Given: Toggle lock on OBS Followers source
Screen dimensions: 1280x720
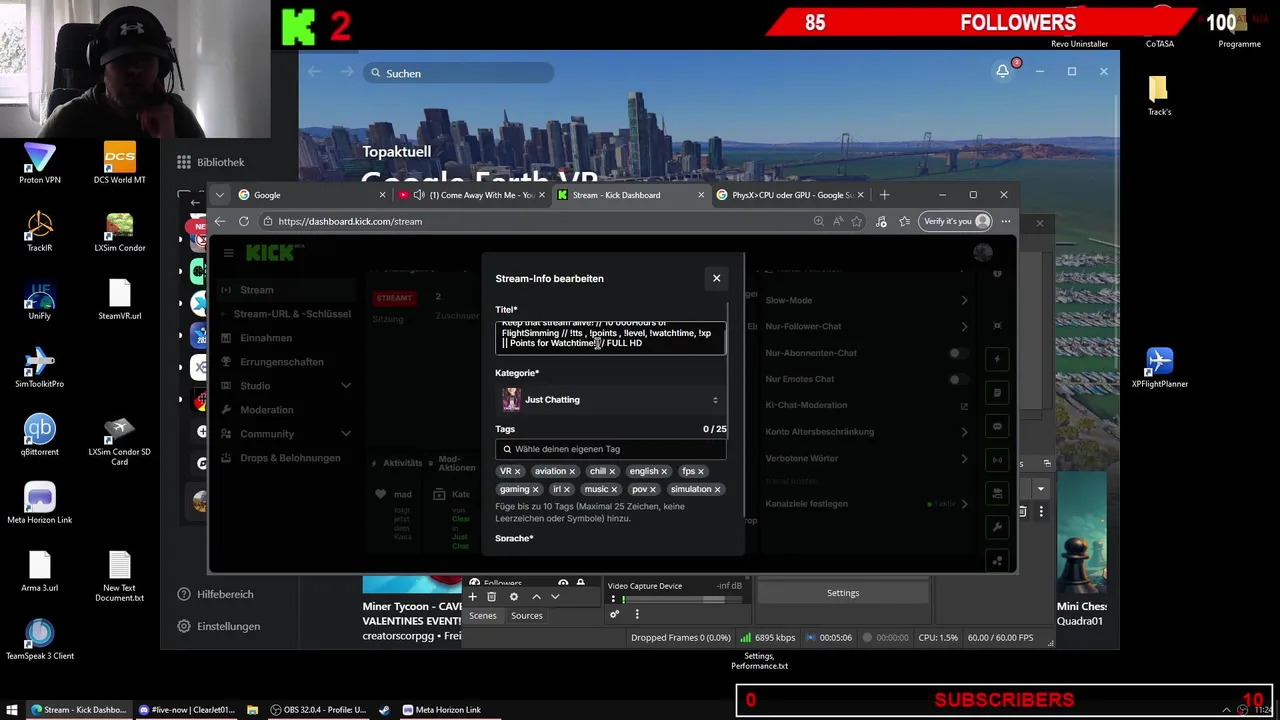Looking at the screenshot, I should click(x=580, y=583).
